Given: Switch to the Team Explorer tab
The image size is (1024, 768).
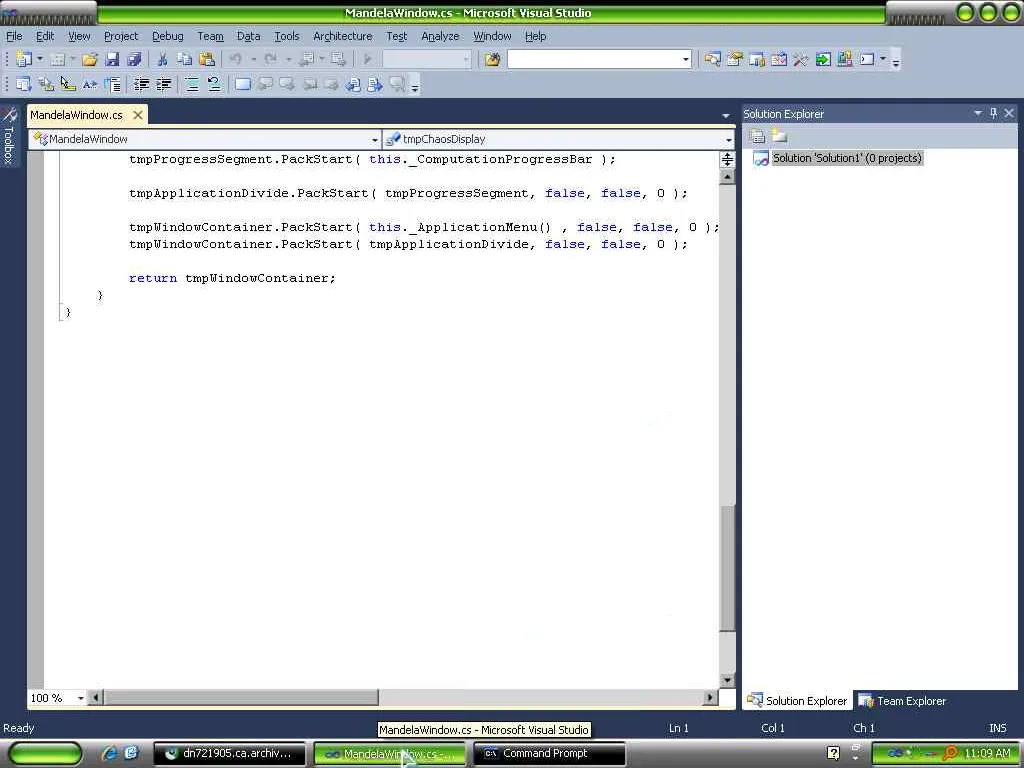Looking at the screenshot, I should [902, 701].
